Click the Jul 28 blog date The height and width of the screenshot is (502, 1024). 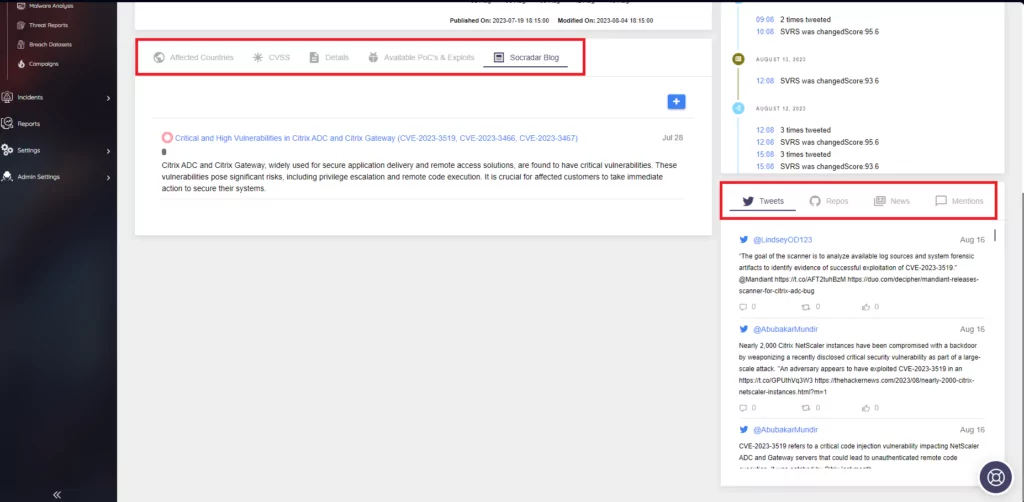(673, 138)
